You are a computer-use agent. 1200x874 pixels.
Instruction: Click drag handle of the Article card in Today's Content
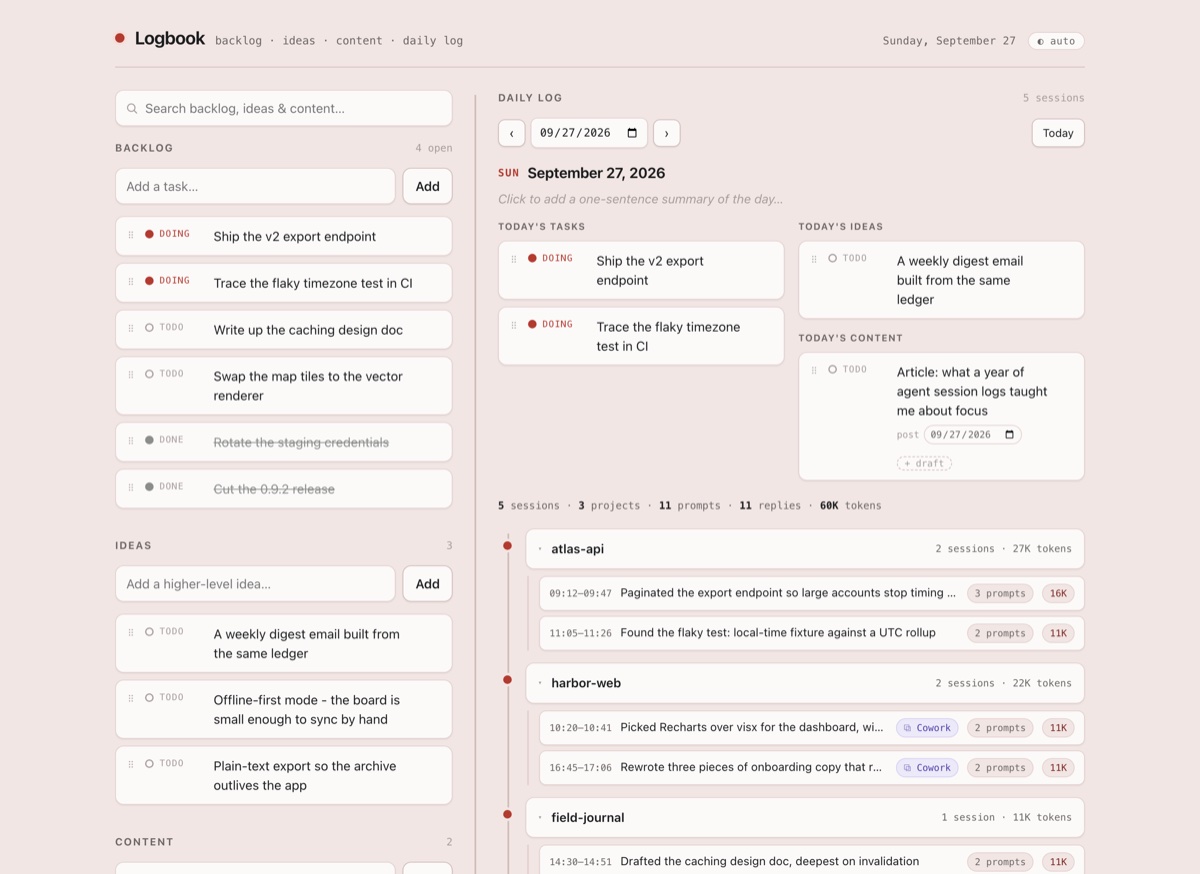pyautogui.click(x=814, y=370)
